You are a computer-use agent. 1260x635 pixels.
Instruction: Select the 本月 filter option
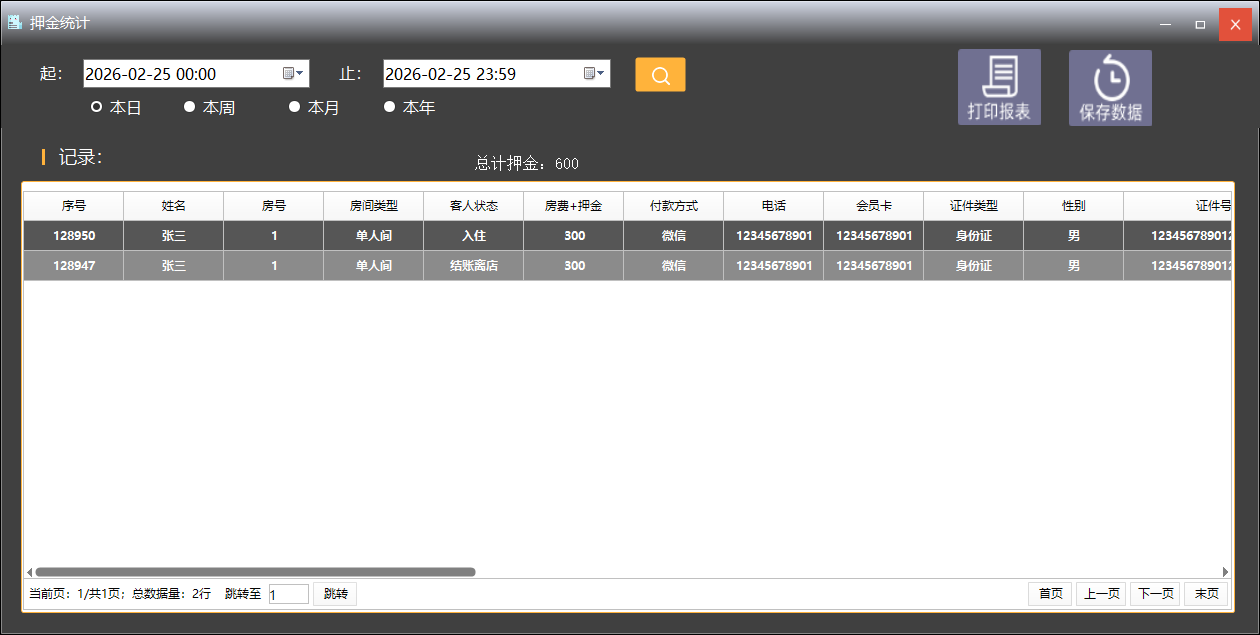pyautogui.click(x=294, y=107)
